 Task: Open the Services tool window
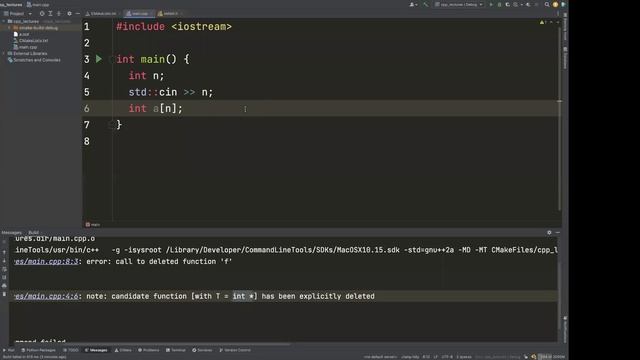coord(202,350)
